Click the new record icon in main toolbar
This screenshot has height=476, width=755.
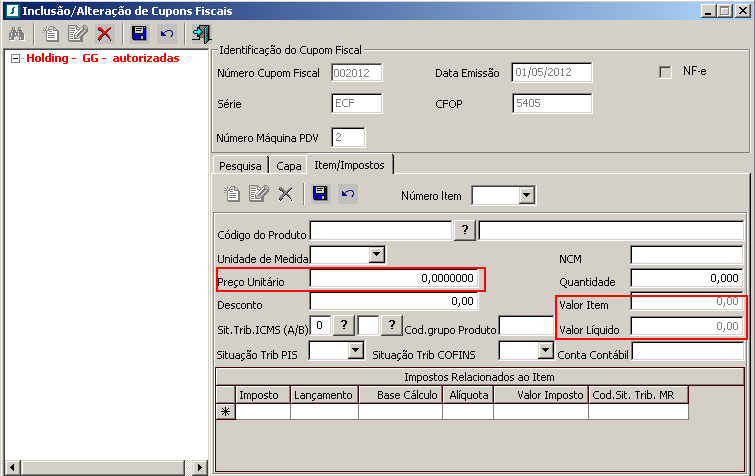click(x=51, y=34)
